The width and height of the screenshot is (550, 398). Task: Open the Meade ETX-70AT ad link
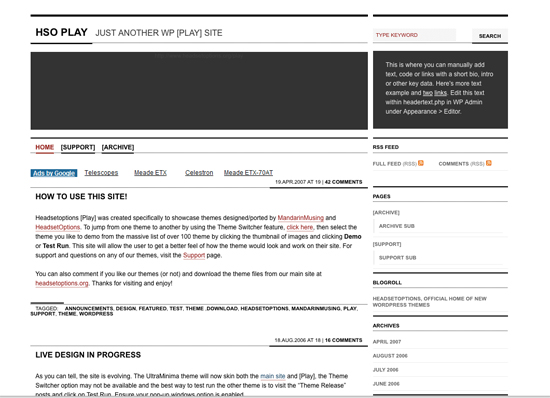coord(248,173)
